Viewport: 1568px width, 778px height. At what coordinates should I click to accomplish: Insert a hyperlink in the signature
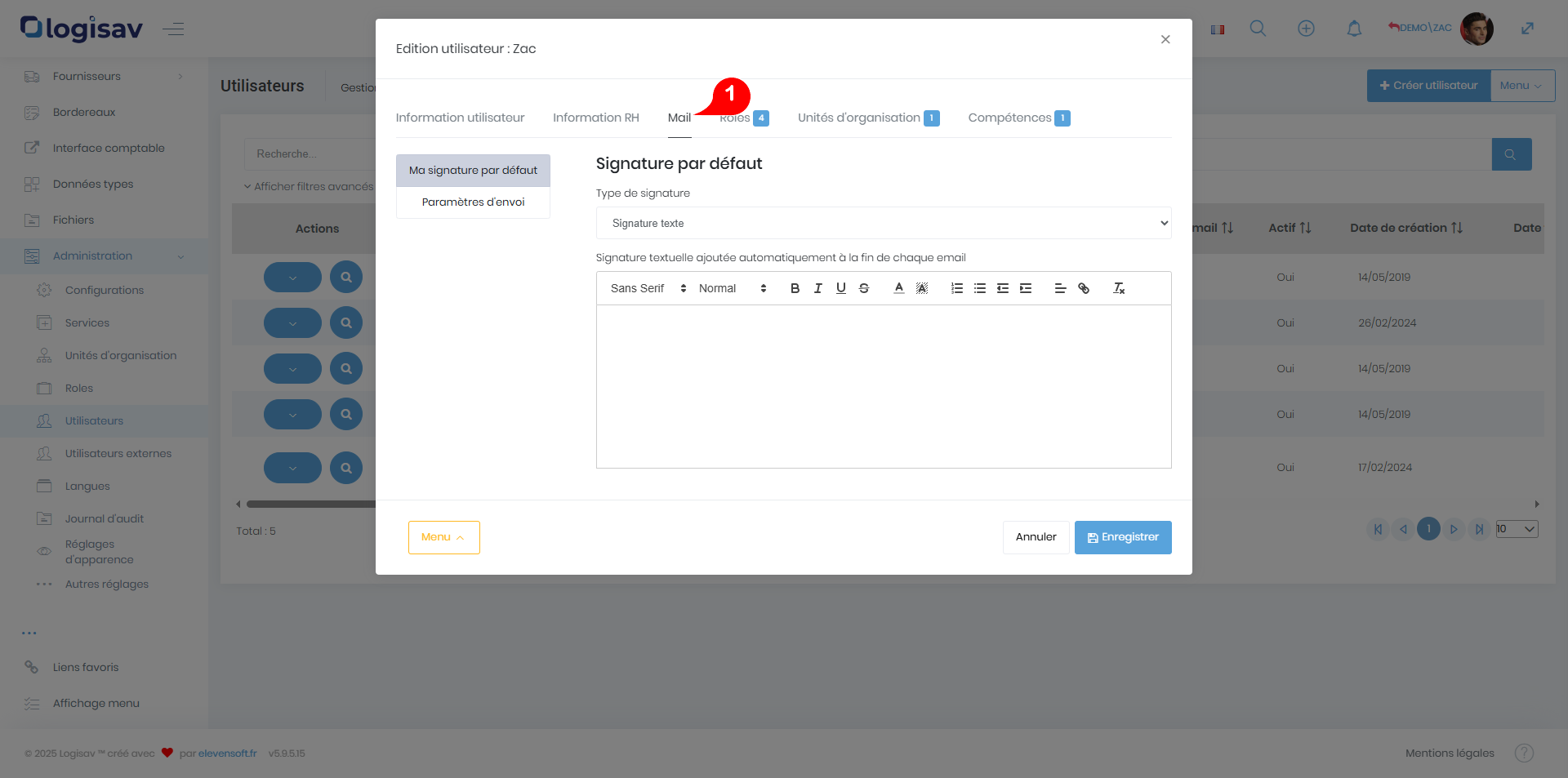1083,288
